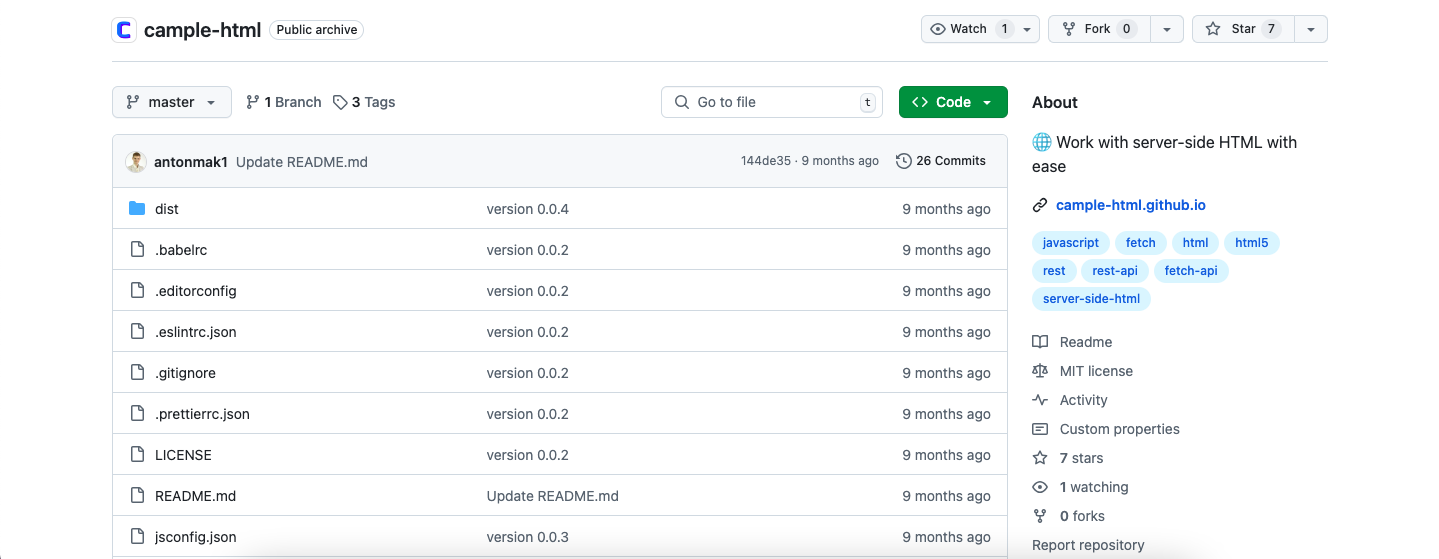The image size is (1439, 559).
Task: Select the javascript topic tag
Action: point(1070,243)
